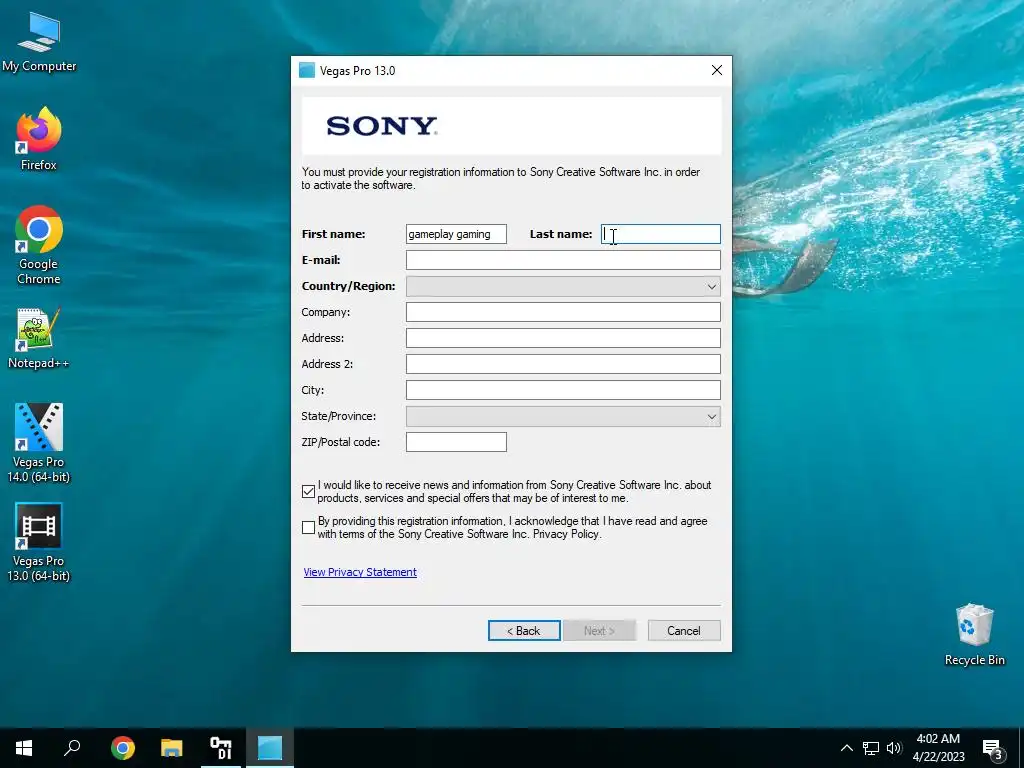
Task: Open the Recycle Bin
Action: [974, 634]
